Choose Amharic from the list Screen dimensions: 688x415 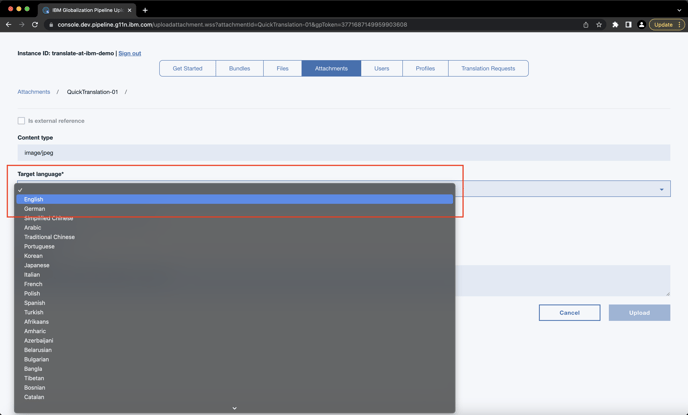pyautogui.click(x=235, y=331)
